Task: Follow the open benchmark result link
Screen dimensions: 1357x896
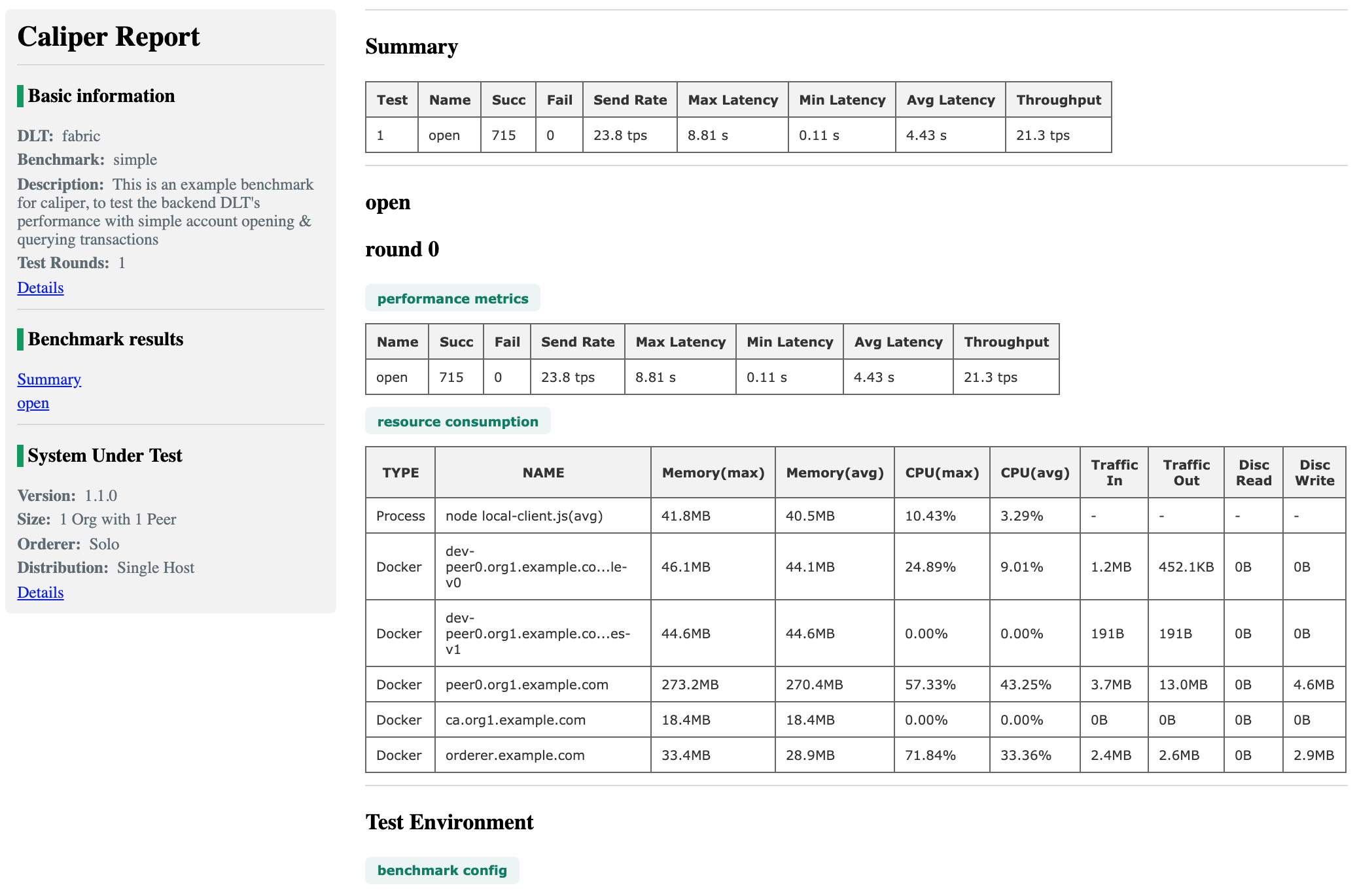Action: tap(33, 403)
